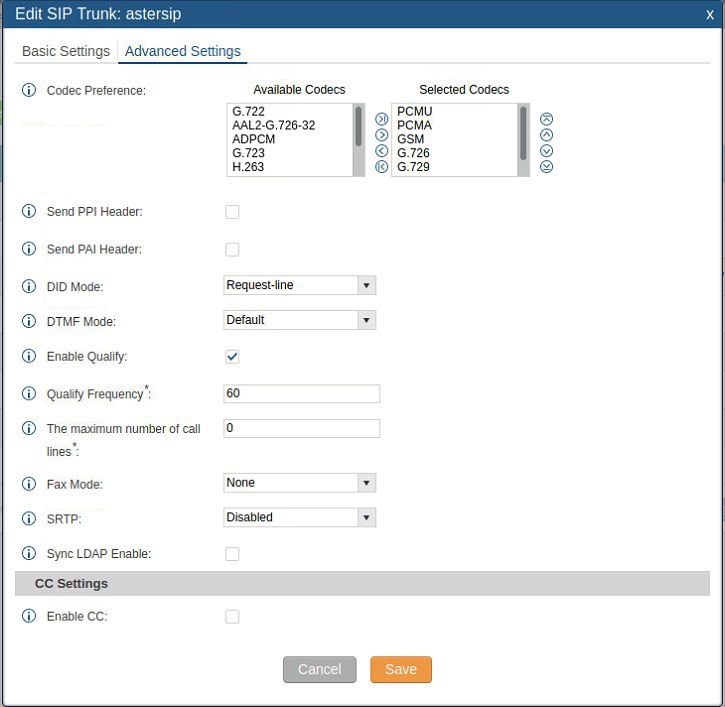725x707 pixels.
Task: Move chosen codec left to Available Codecs
Action: click(x=381, y=151)
